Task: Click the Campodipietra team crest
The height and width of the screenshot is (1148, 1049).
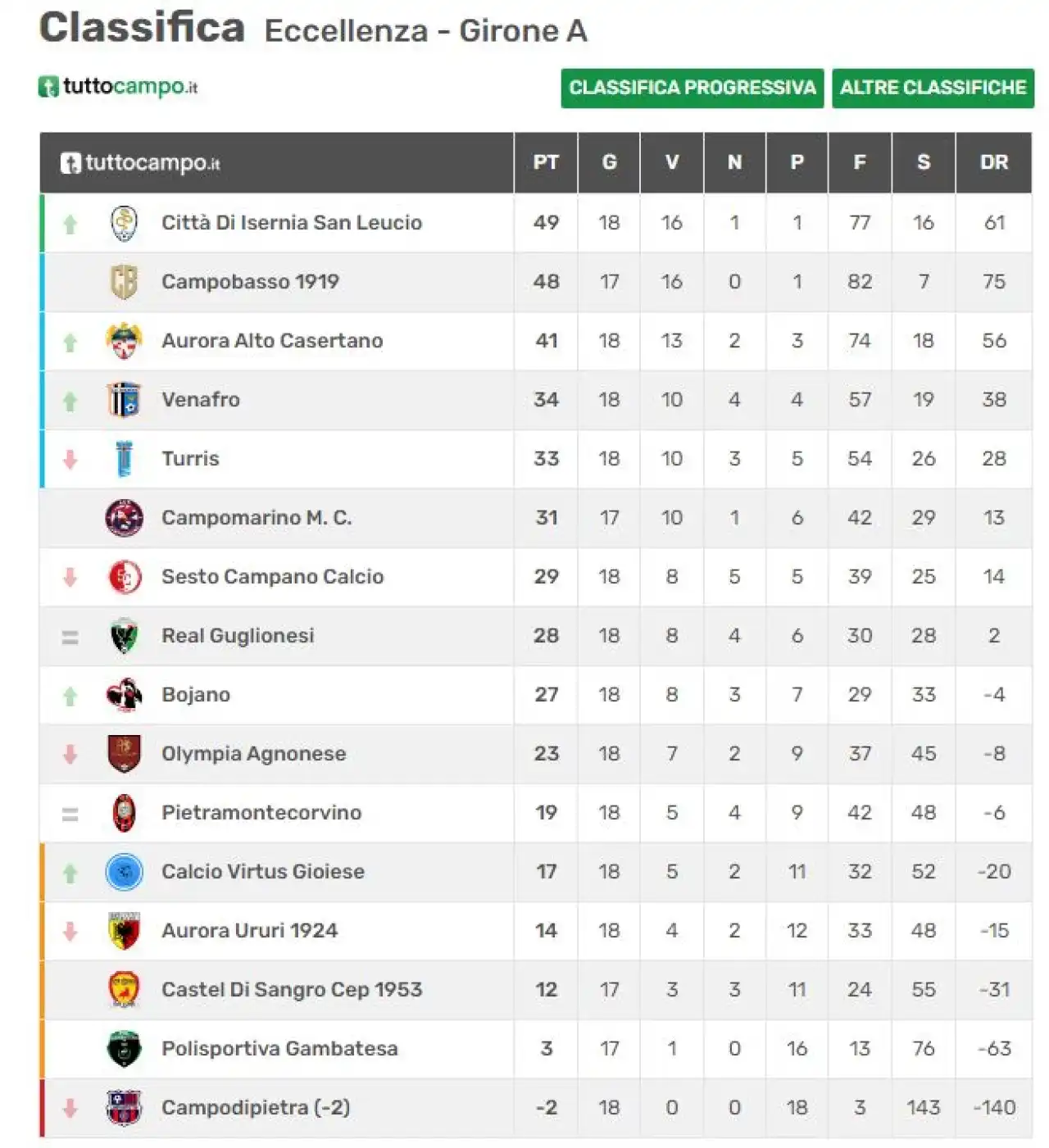Action: click(124, 1108)
